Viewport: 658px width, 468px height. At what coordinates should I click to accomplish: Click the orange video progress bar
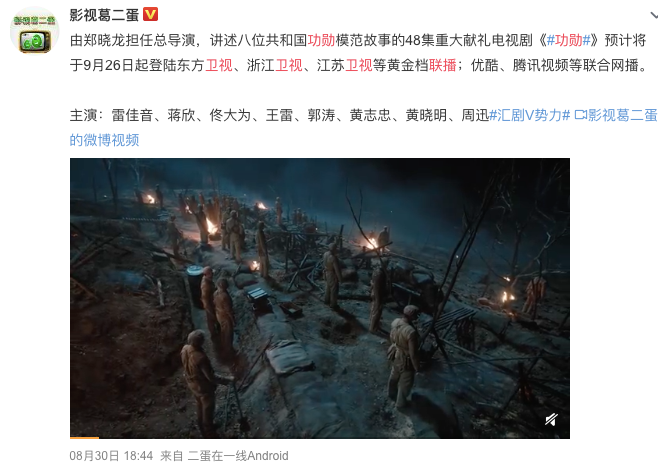pos(84,438)
